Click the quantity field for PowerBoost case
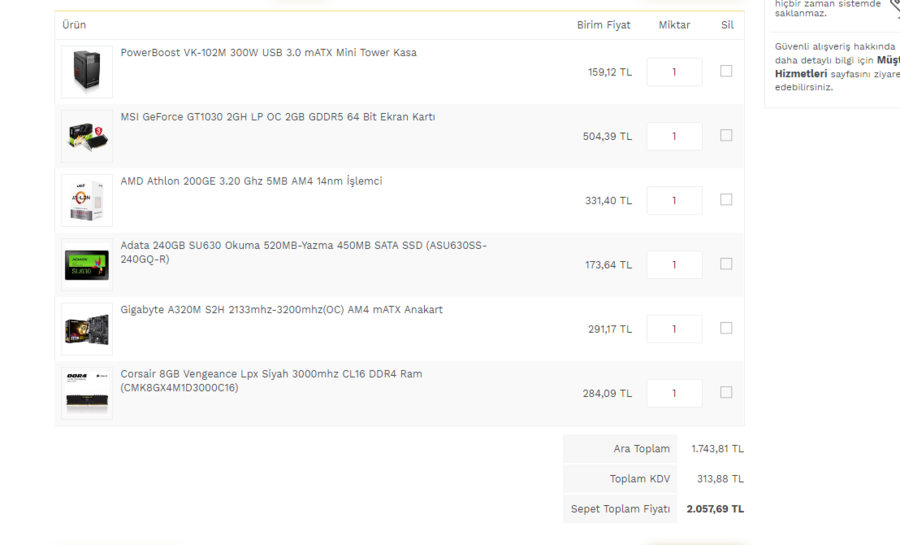This screenshot has width=900, height=545. tap(674, 72)
